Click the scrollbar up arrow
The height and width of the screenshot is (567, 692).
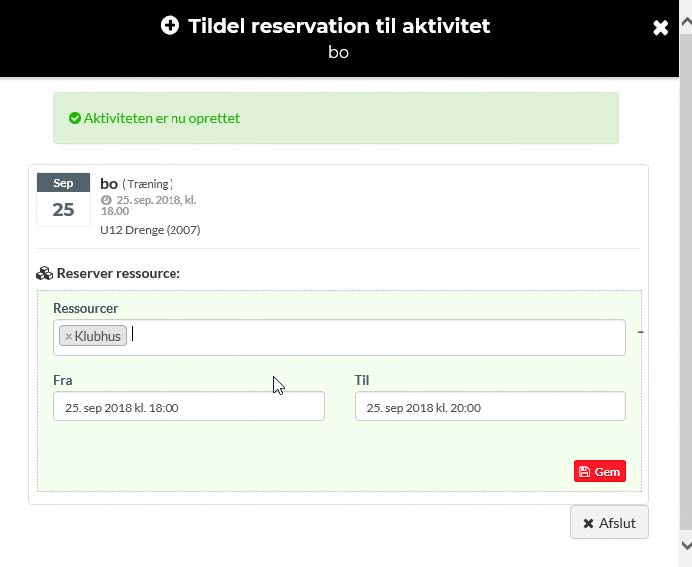[686, 22]
